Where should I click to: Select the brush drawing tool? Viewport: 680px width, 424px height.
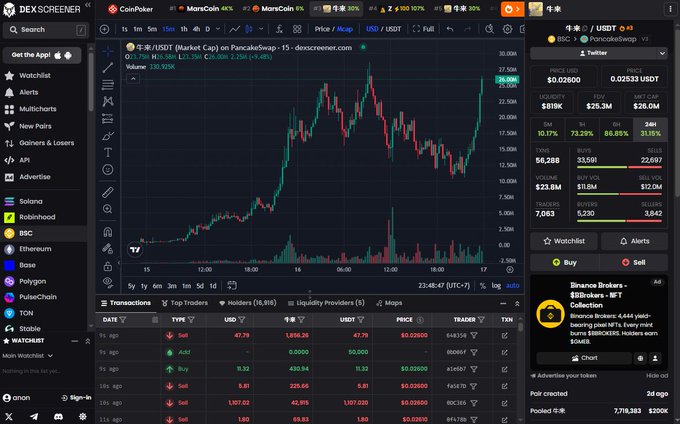tap(108, 136)
